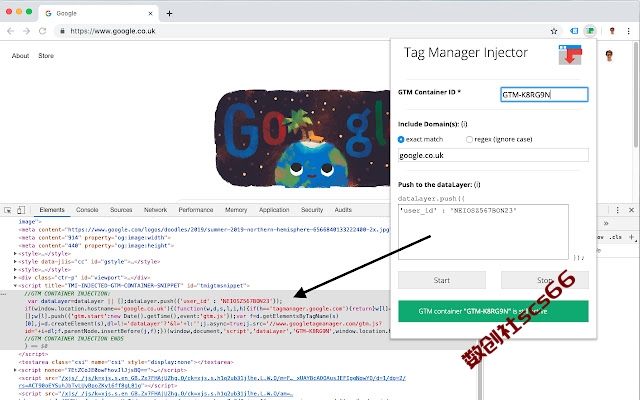The image size is (640, 400).
Task: Select the textarea class csi element row
Action: [126, 362]
